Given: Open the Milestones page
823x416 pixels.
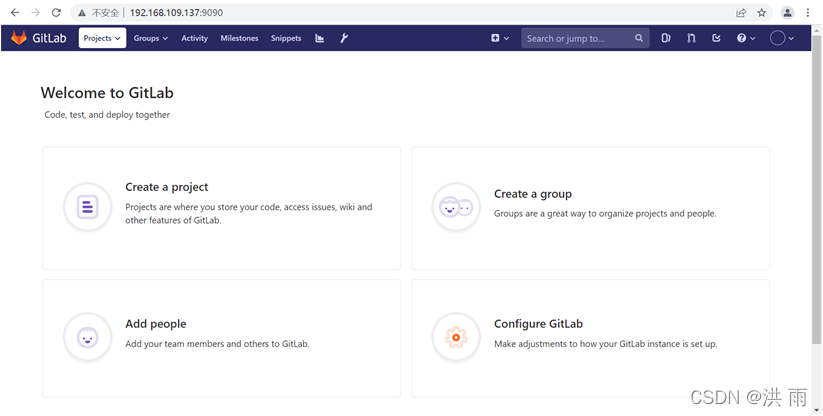Looking at the screenshot, I should [x=239, y=38].
